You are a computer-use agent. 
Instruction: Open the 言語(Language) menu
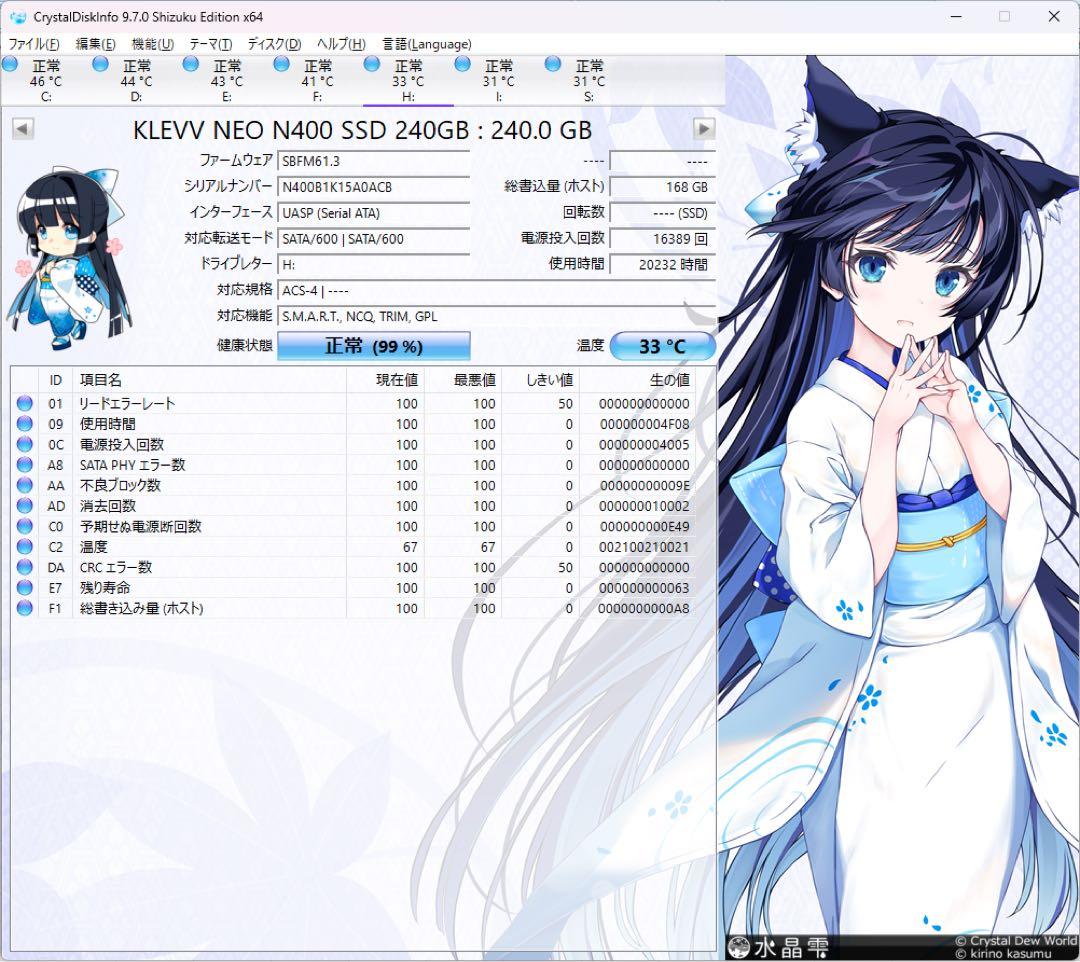click(x=427, y=44)
